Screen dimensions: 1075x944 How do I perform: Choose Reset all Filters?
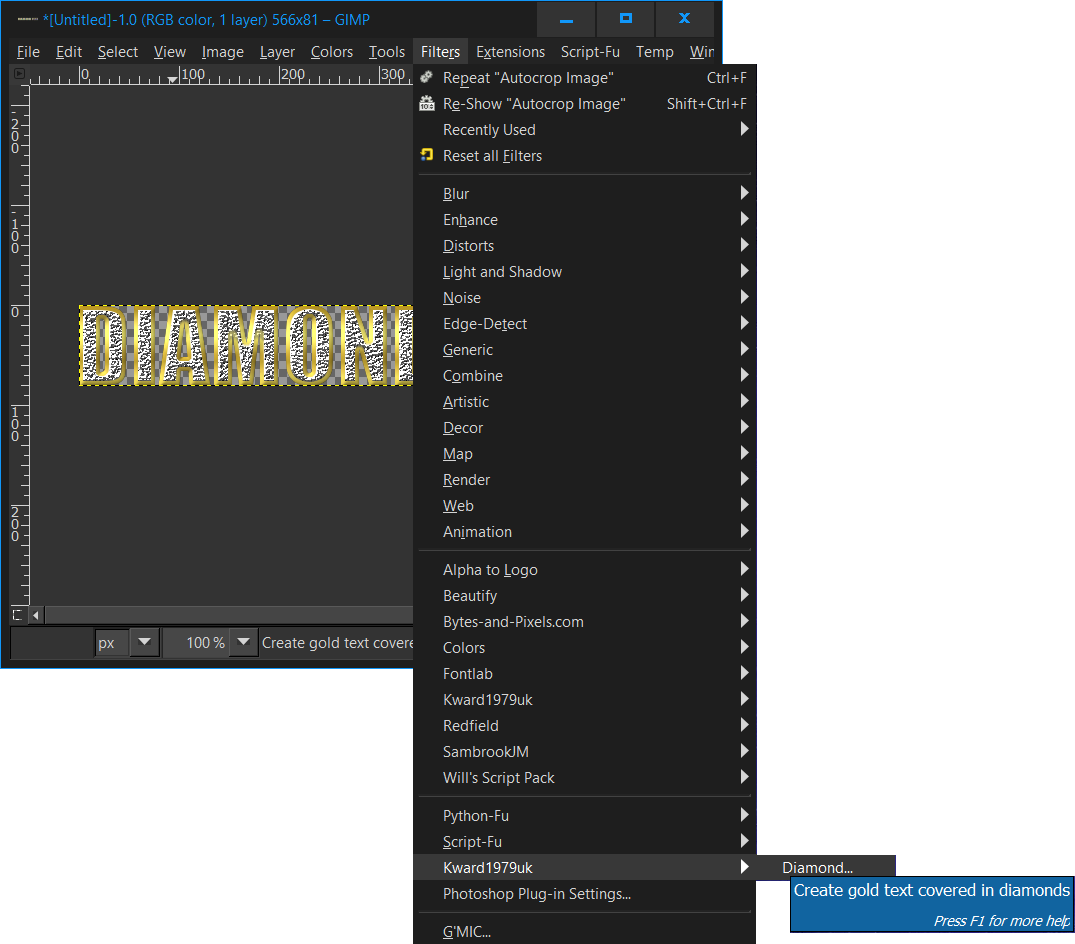(x=584, y=156)
